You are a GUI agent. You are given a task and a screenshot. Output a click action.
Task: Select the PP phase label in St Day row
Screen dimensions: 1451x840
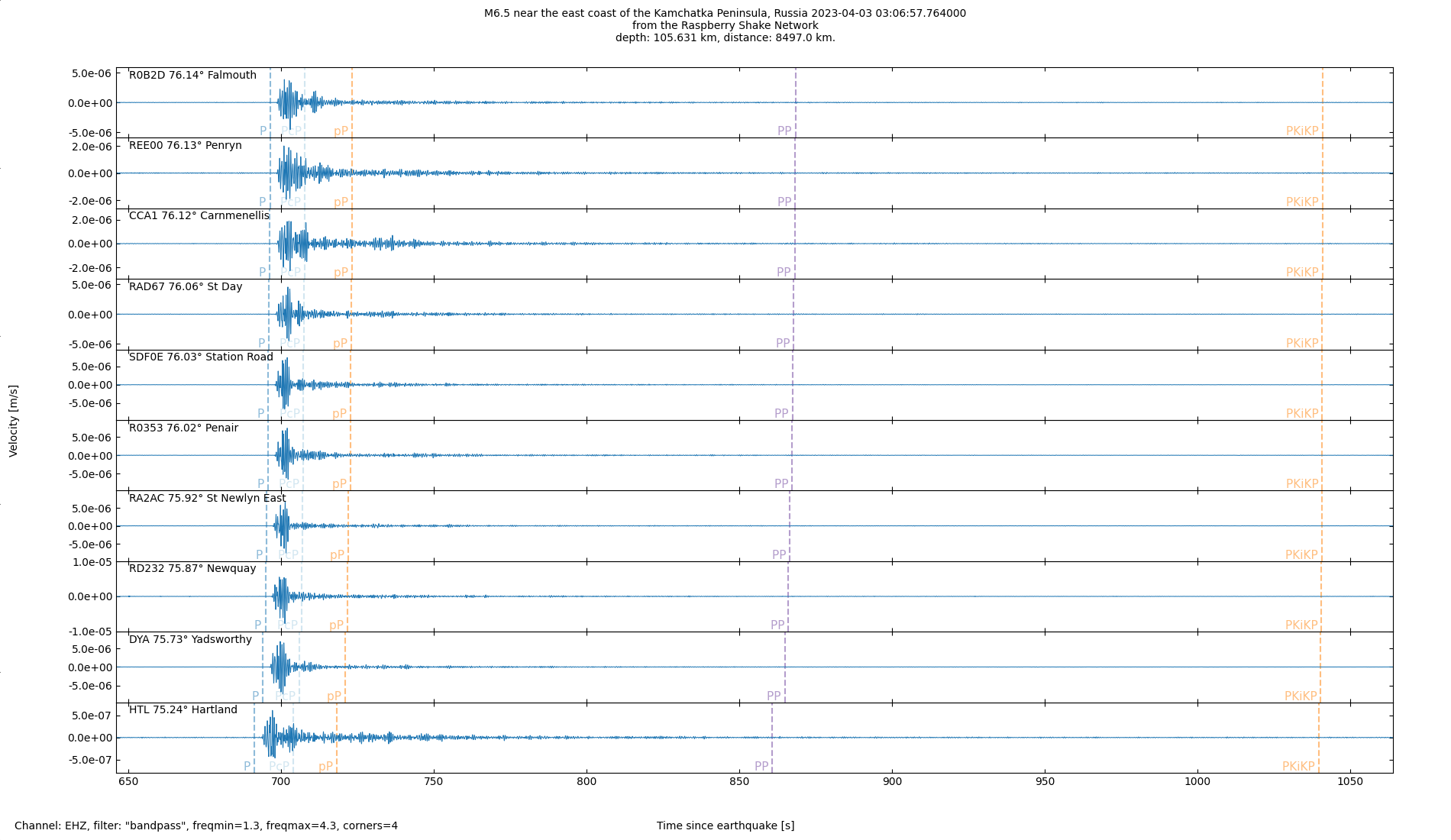783,344
